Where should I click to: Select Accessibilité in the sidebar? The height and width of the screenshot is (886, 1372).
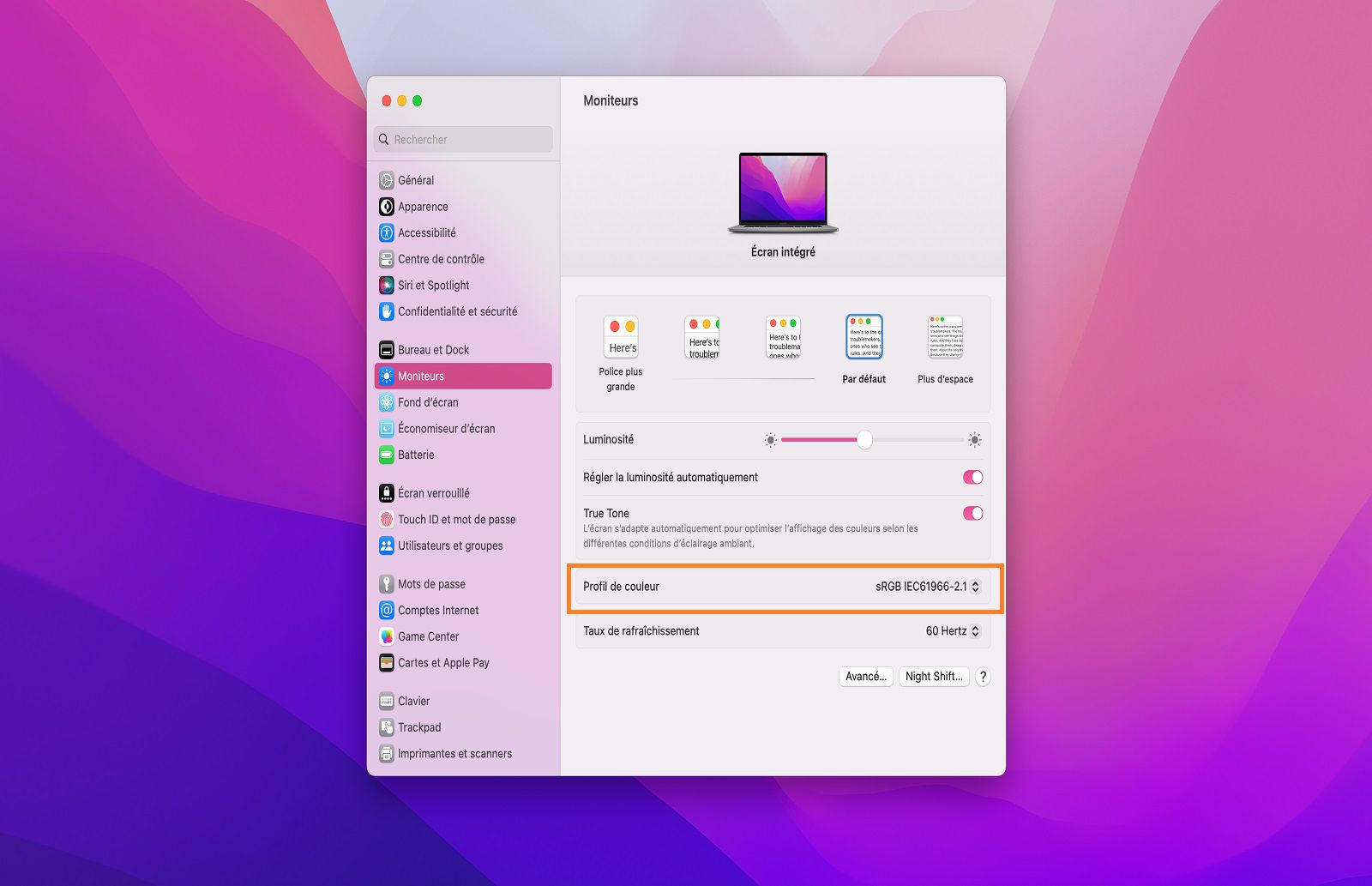click(463, 232)
